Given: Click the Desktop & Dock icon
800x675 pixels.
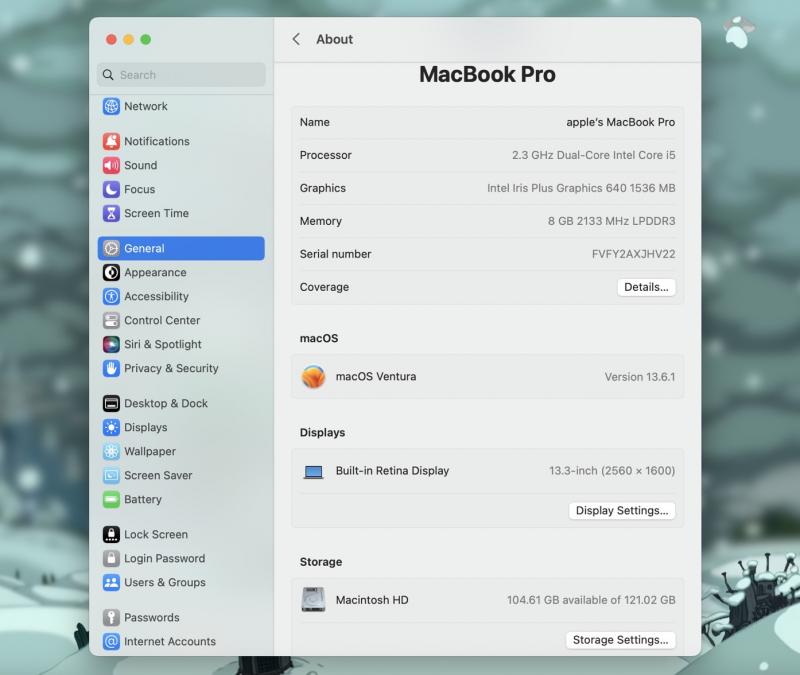Looking at the screenshot, I should [111, 404].
